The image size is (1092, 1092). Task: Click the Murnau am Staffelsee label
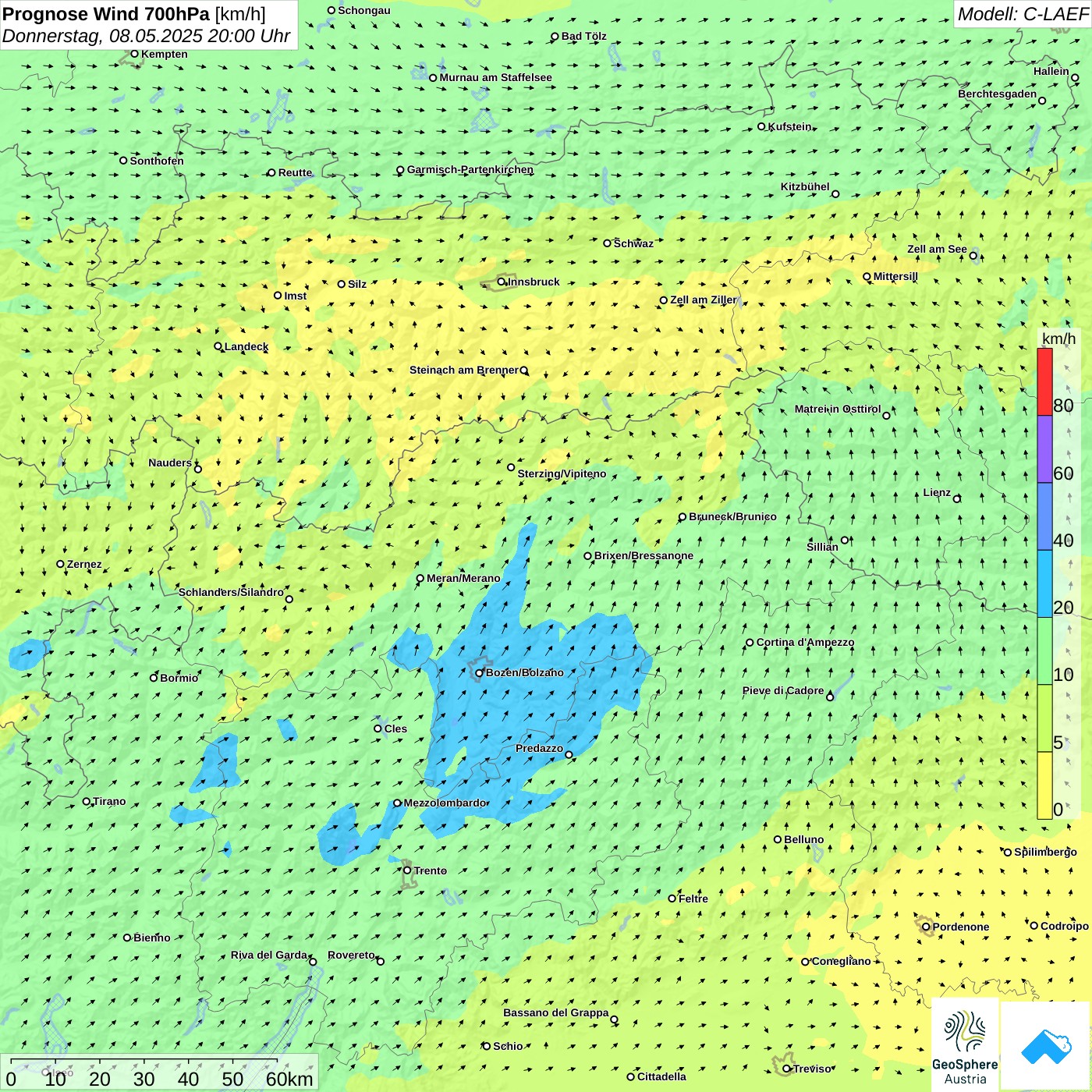click(495, 77)
